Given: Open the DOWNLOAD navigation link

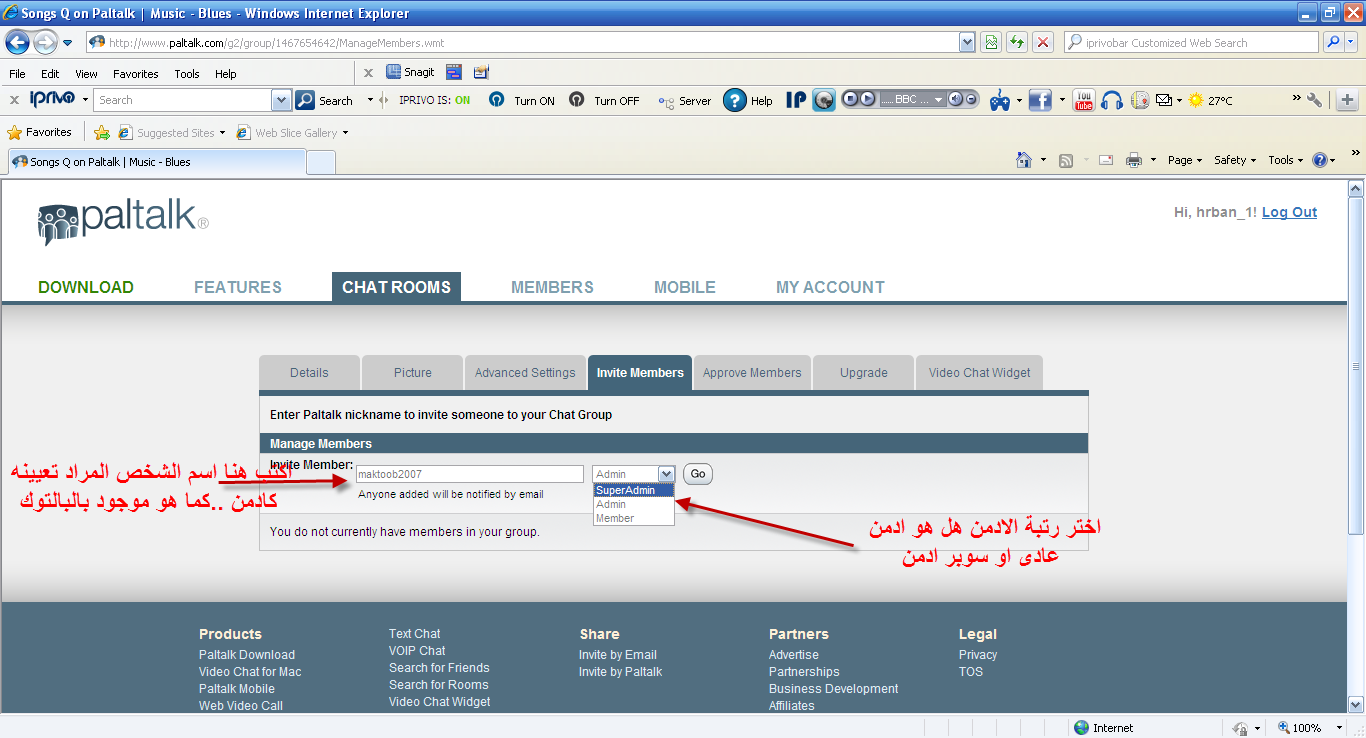Looking at the screenshot, I should click(x=86, y=287).
